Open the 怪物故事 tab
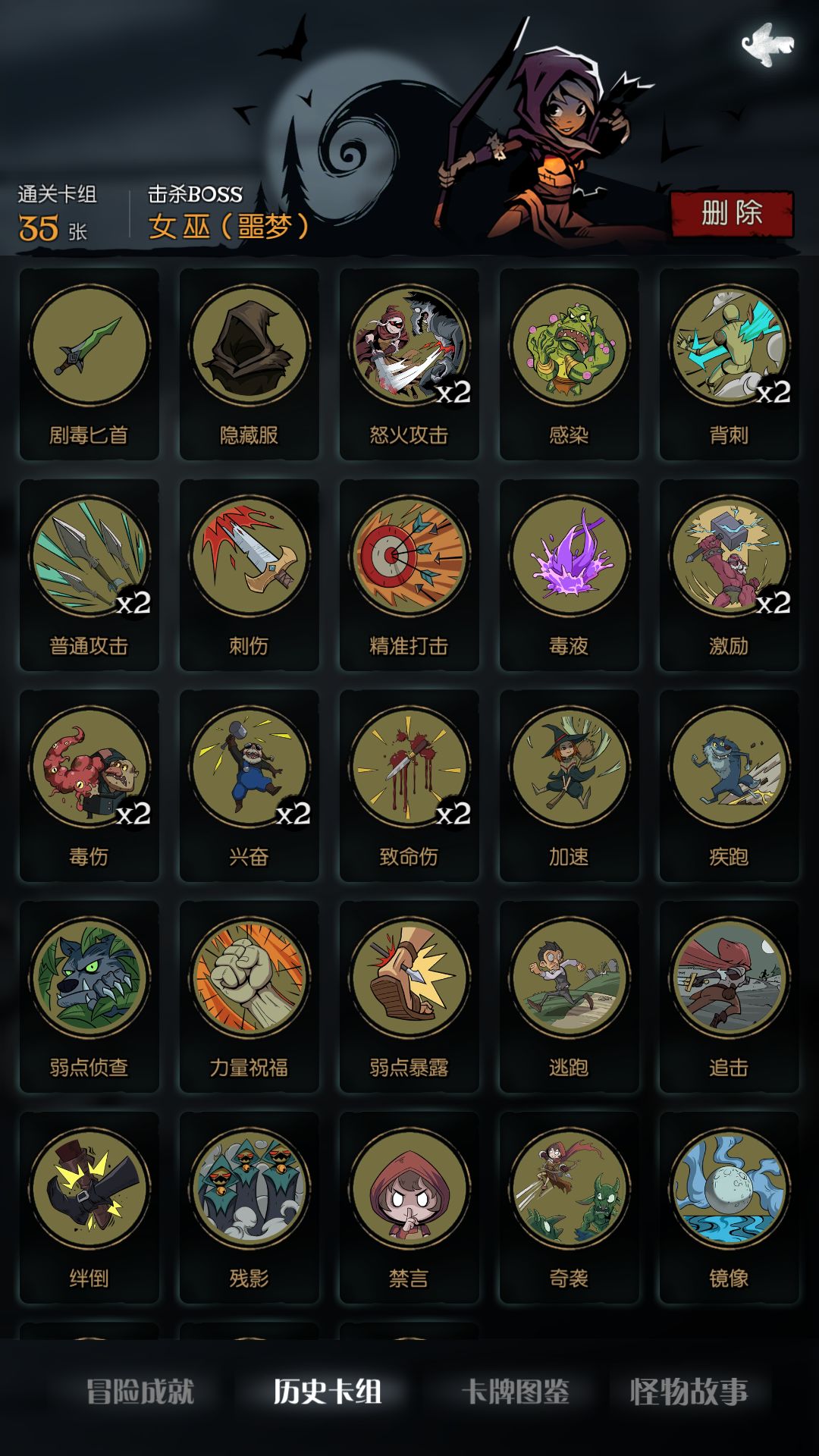Viewport: 819px width, 1456px height. click(x=689, y=1392)
